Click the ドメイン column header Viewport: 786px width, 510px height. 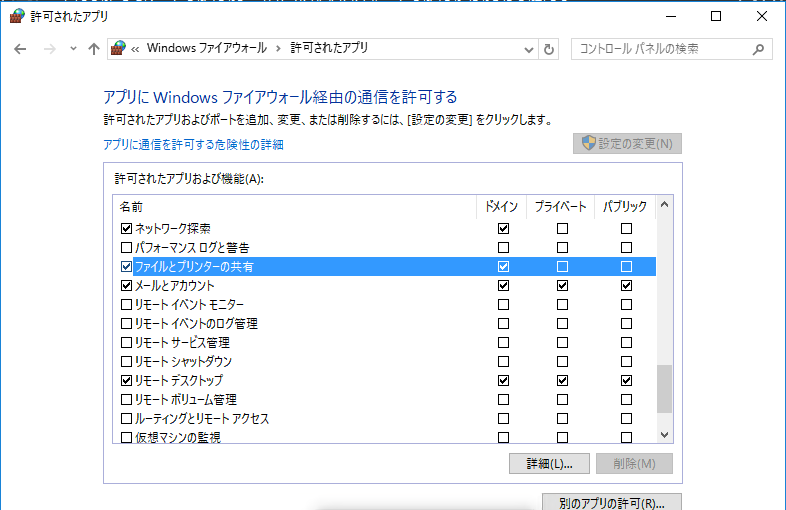pyautogui.click(x=501, y=207)
